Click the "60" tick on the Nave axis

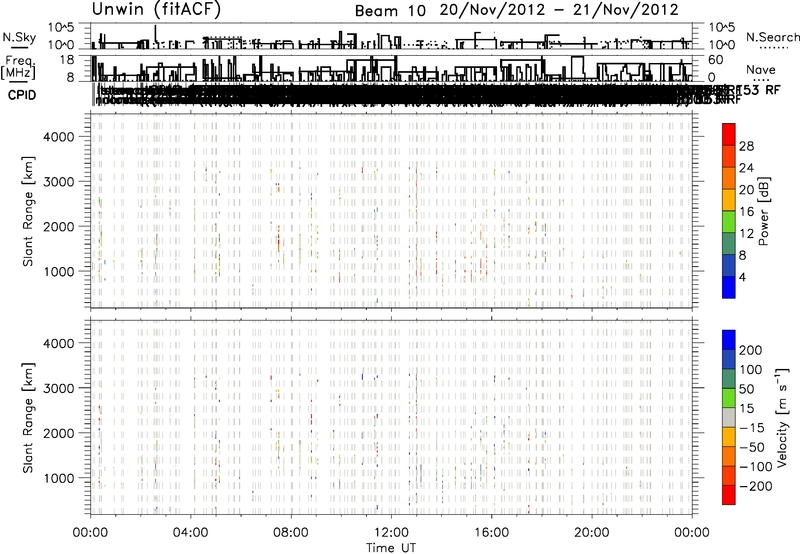pos(715,60)
